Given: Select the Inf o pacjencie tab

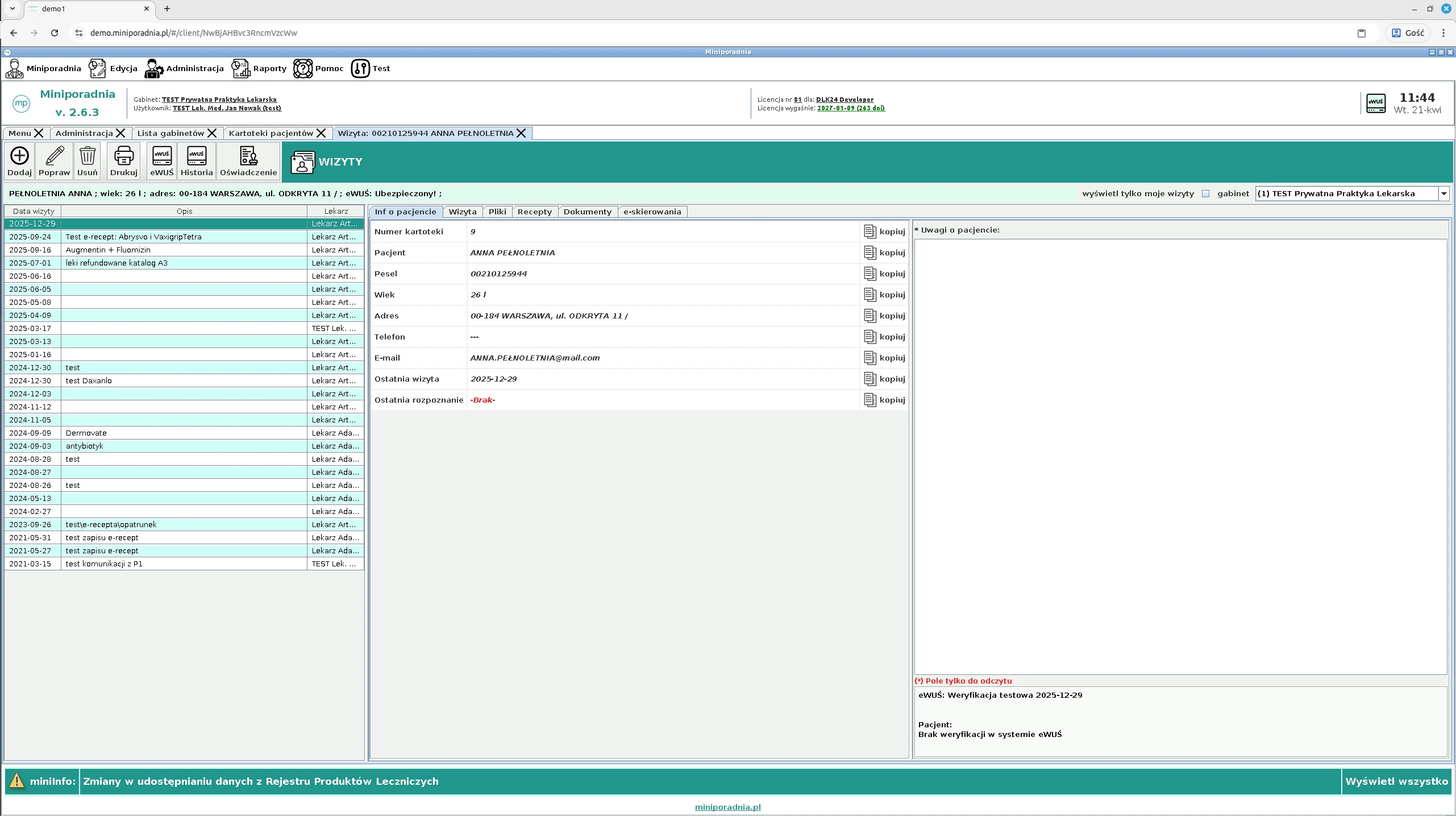Looking at the screenshot, I should pyautogui.click(x=406, y=212).
